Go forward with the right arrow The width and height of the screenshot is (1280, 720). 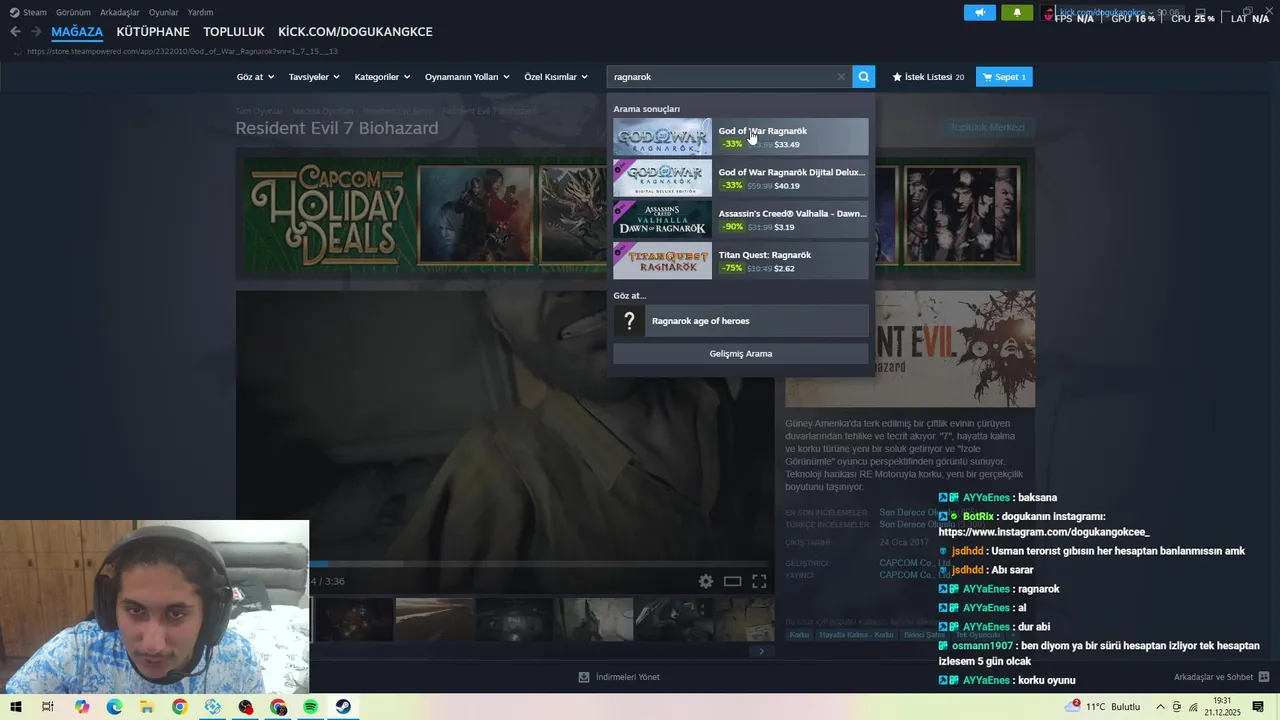tap(36, 32)
